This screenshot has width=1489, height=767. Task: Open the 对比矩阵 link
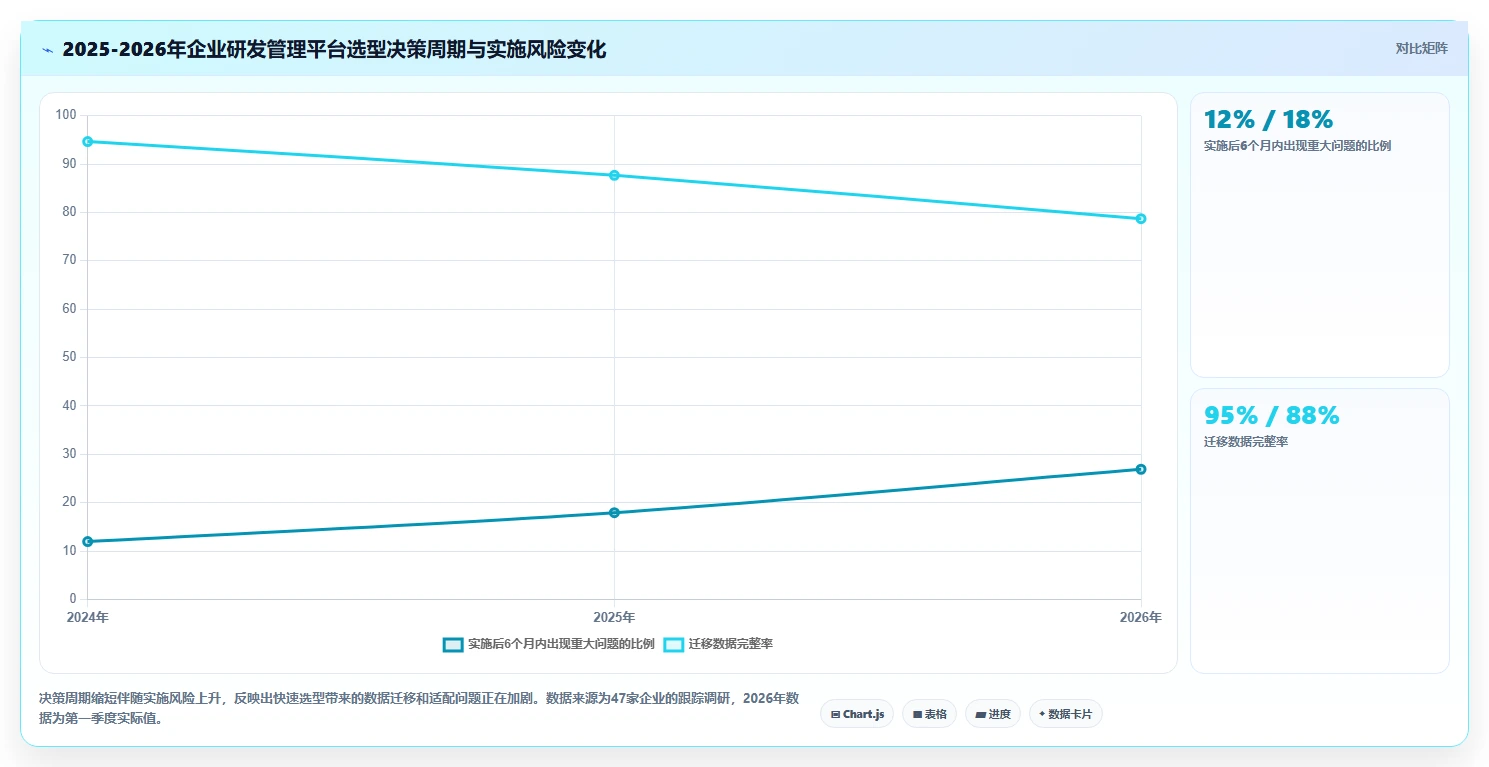[1421, 48]
